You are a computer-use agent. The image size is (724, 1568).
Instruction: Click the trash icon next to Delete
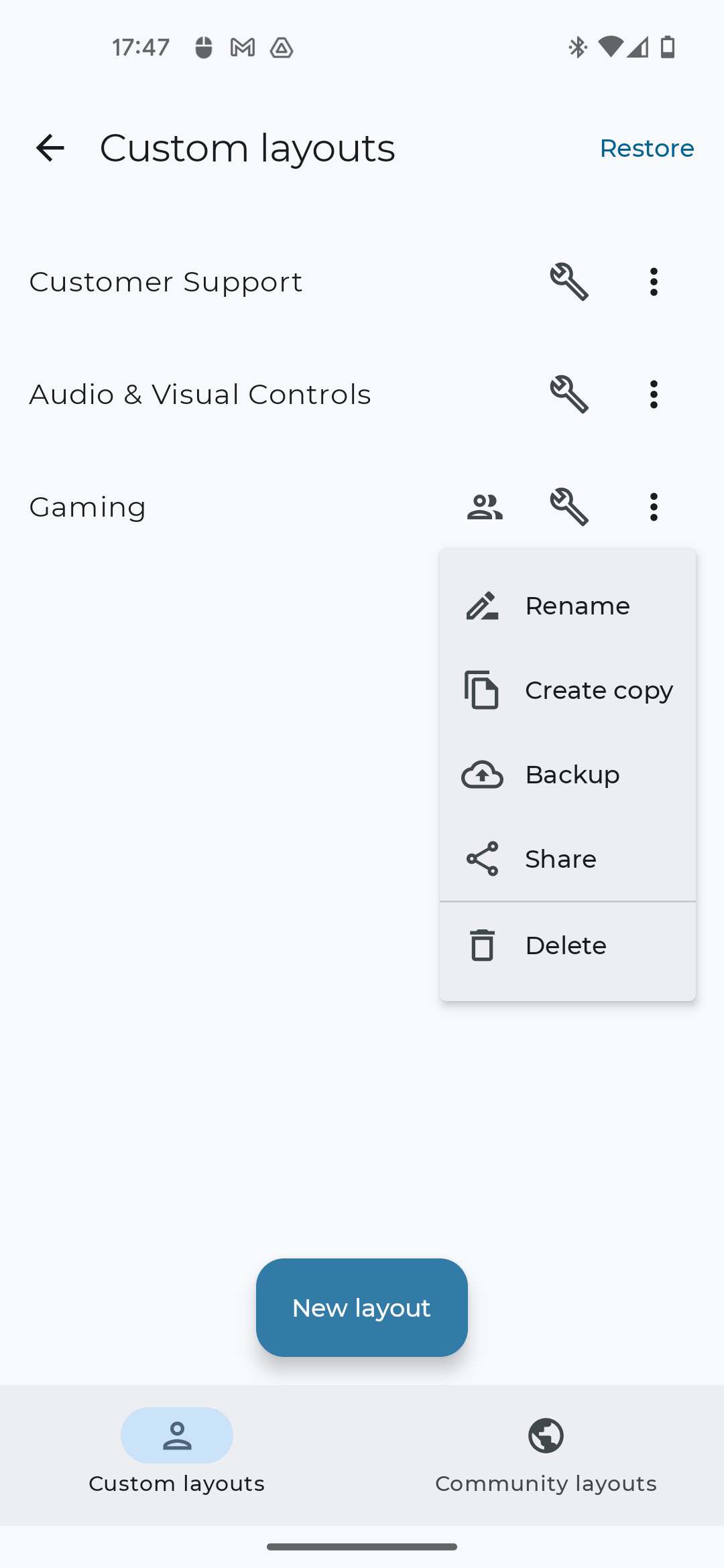481,945
